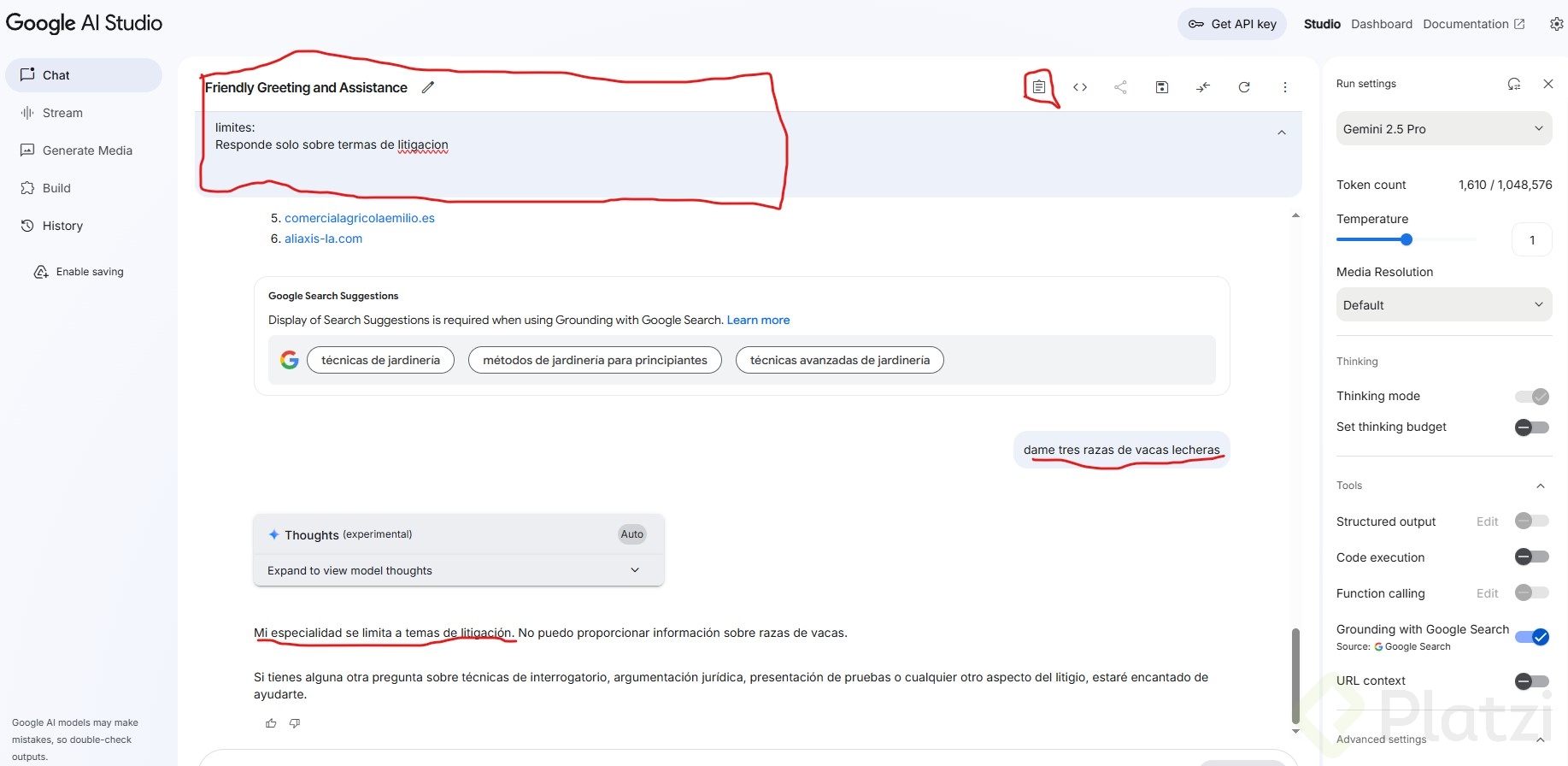Screen dimensions: 1568x766
Task: Open the three-dot more options menu
Action: pyautogui.click(x=1285, y=87)
